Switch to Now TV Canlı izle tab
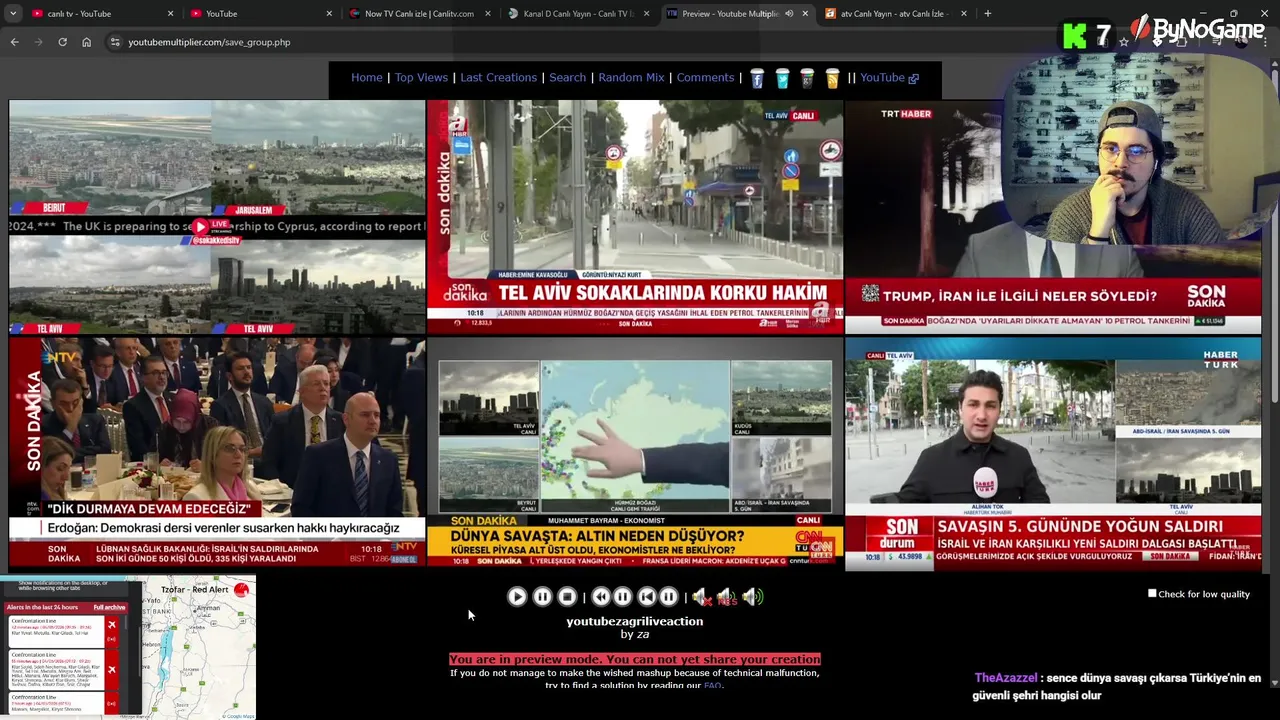The width and height of the screenshot is (1280, 720). coord(420,14)
